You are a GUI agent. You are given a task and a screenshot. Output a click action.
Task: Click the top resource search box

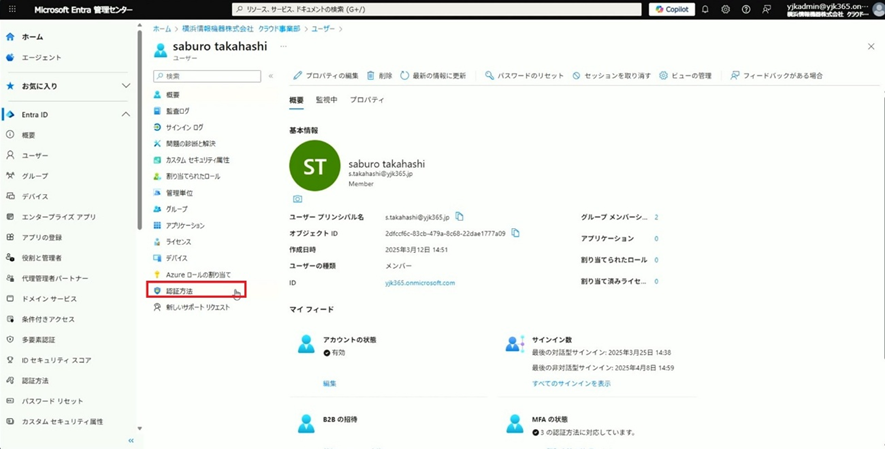click(435, 9)
